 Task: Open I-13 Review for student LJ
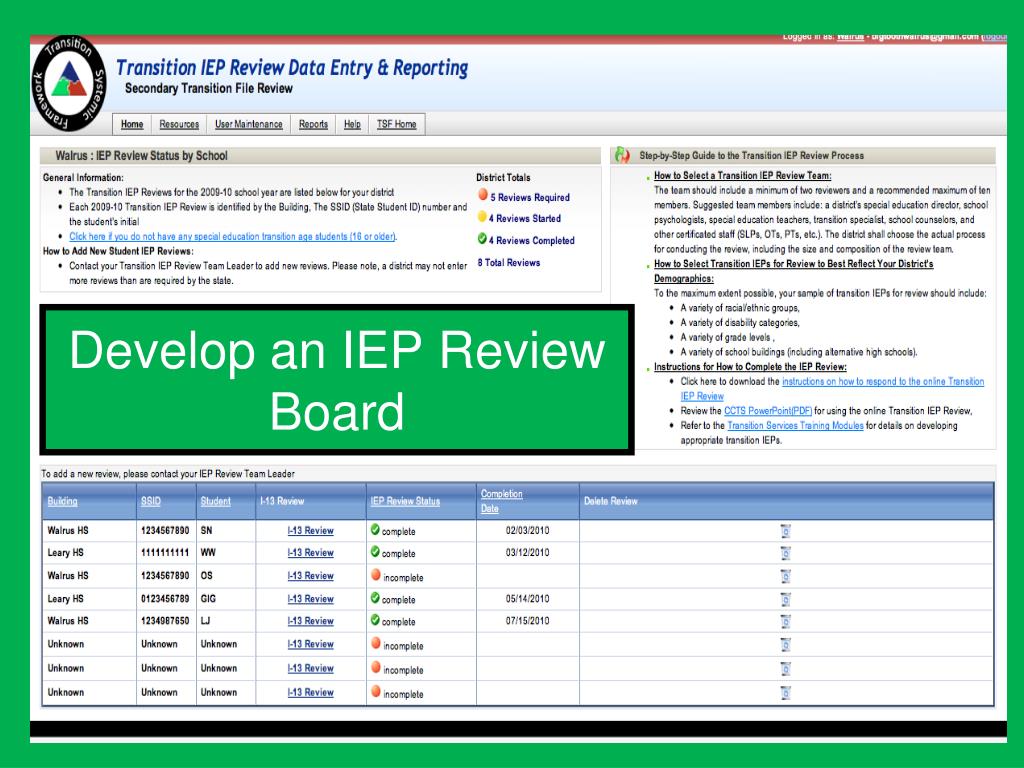(x=310, y=621)
